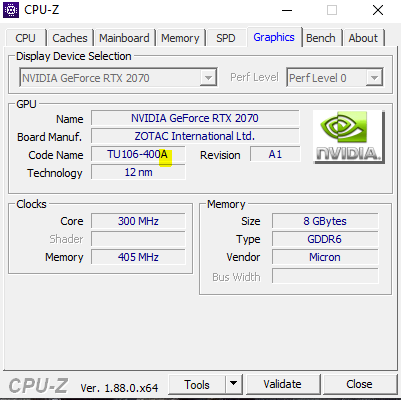
Task: Click the Micron vendor value
Action: point(325,257)
